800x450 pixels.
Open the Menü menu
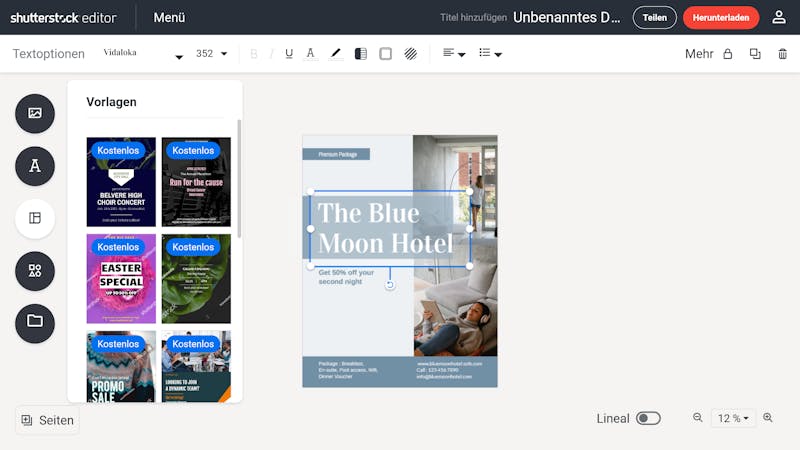[169, 17]
